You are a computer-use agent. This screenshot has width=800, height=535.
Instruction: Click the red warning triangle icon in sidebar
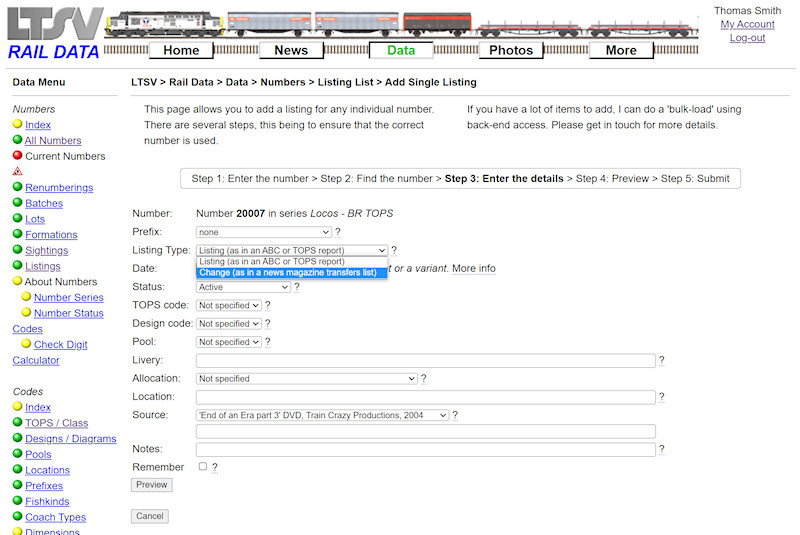[x=17, y=172]
